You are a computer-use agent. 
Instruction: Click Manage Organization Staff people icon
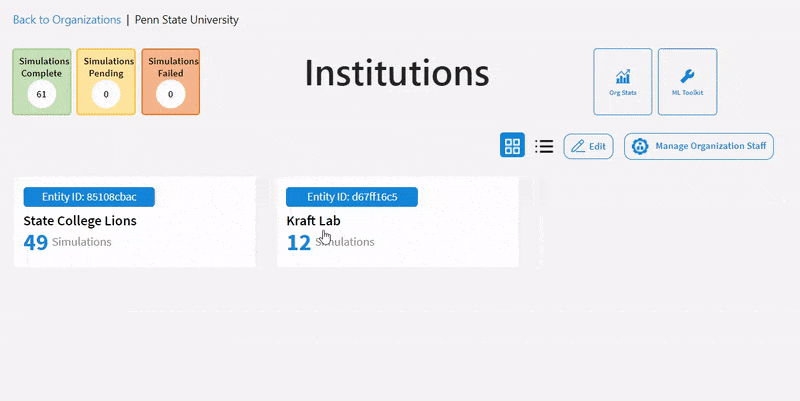[640, 146]
